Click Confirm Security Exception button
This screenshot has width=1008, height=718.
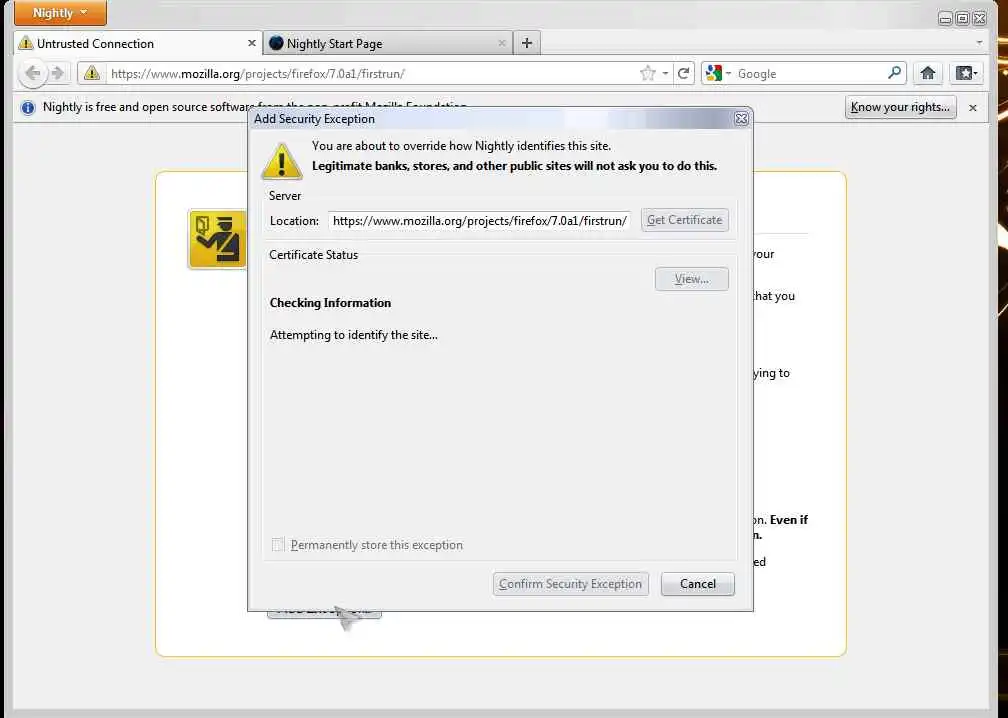(x=571, y=584)
